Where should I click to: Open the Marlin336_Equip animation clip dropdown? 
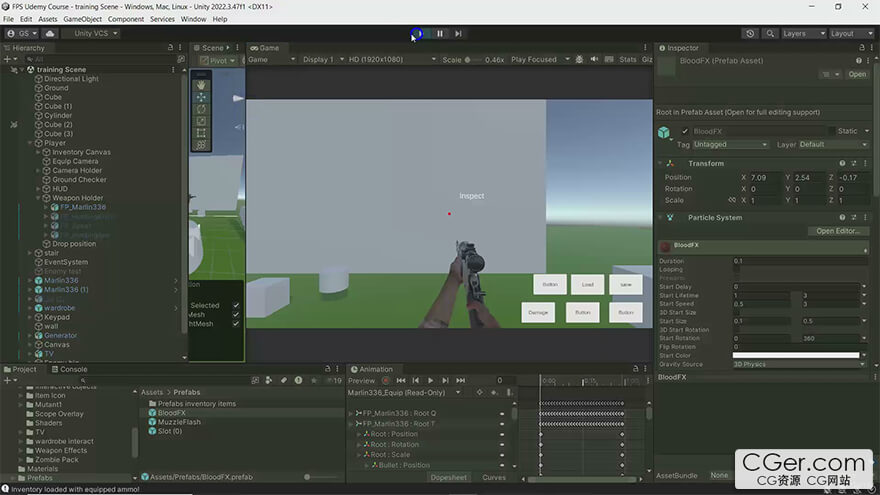(400, 393)
